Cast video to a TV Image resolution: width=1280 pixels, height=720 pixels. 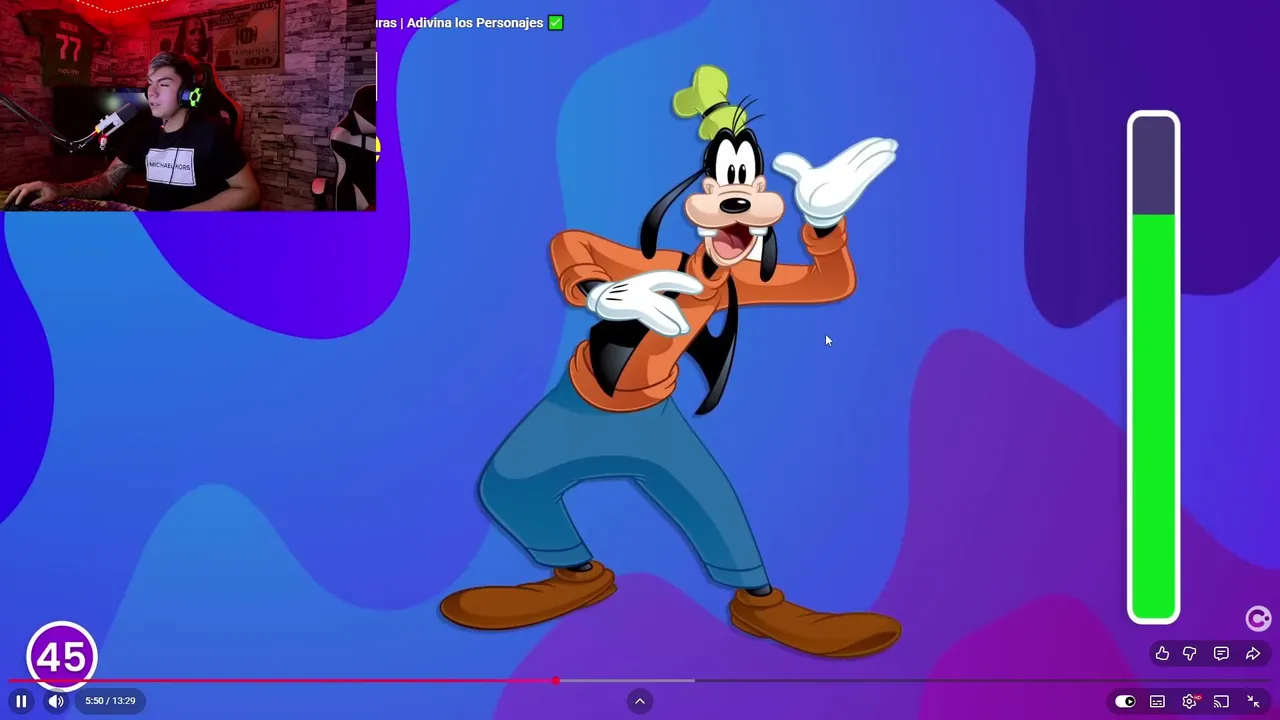1221,701
